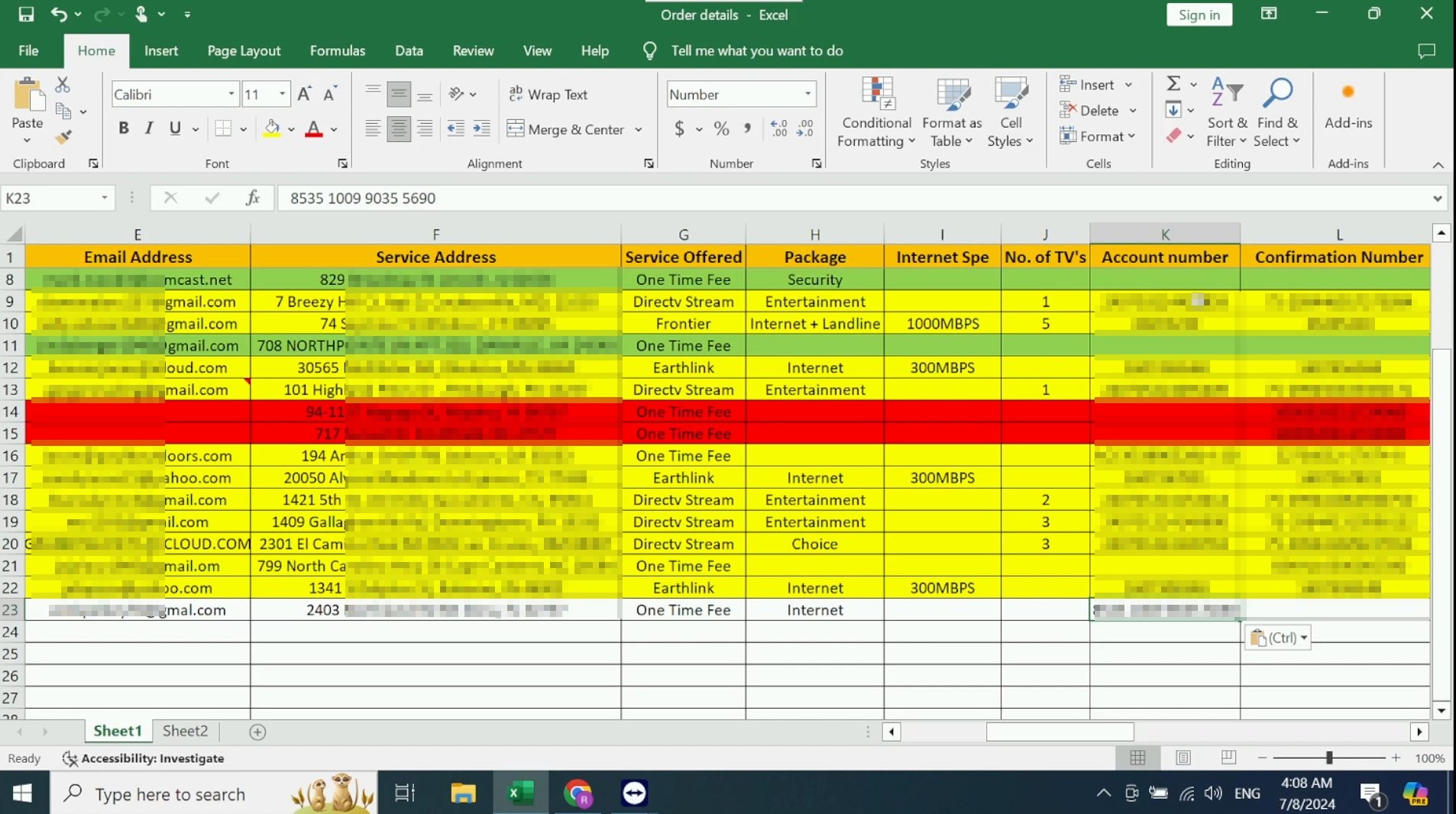Click Increase Decimal icon
The height and width of the screenshot is (814, 1456).
(779, 128)
